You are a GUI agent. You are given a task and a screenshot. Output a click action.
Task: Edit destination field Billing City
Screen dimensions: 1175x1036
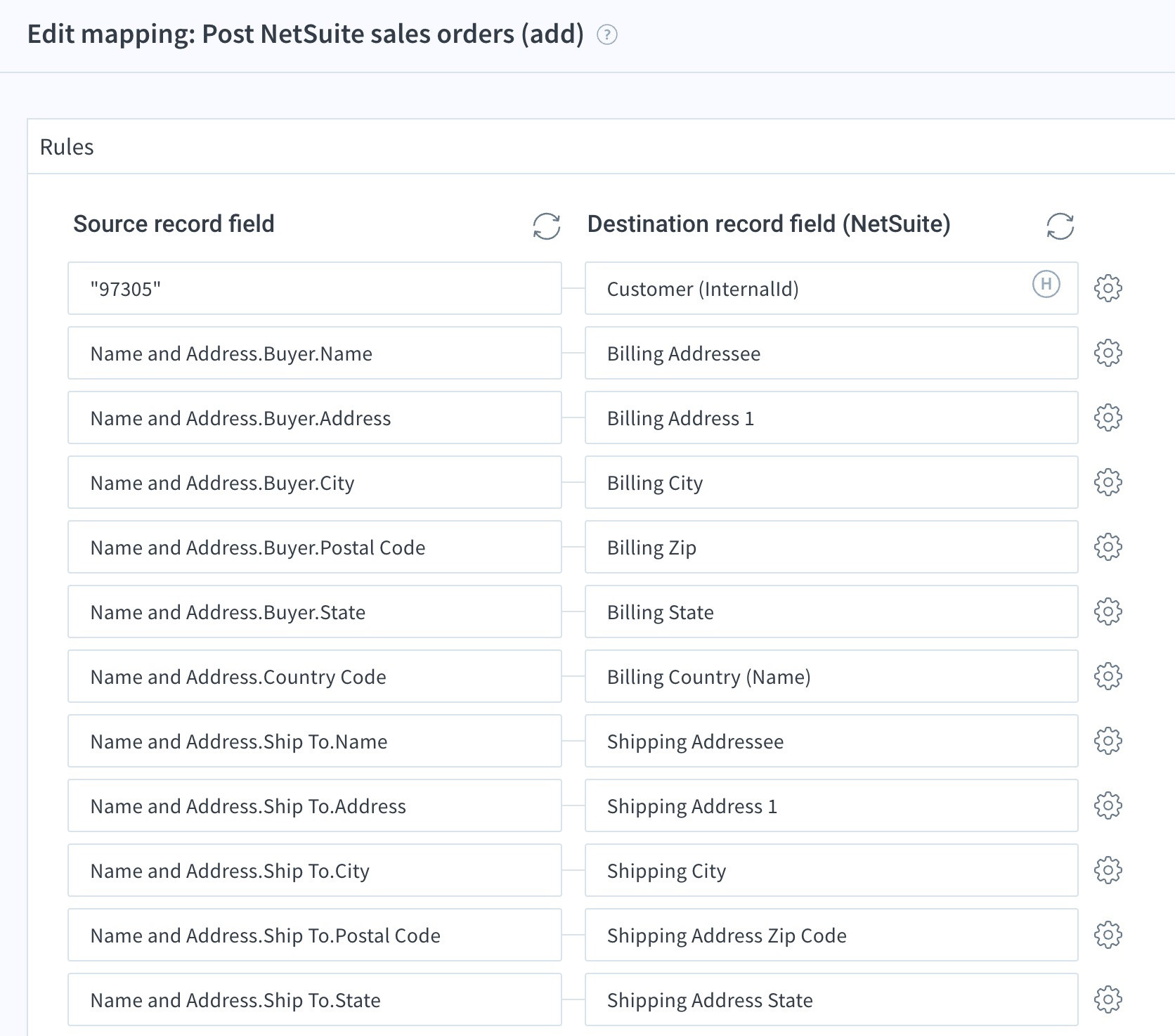831,482
